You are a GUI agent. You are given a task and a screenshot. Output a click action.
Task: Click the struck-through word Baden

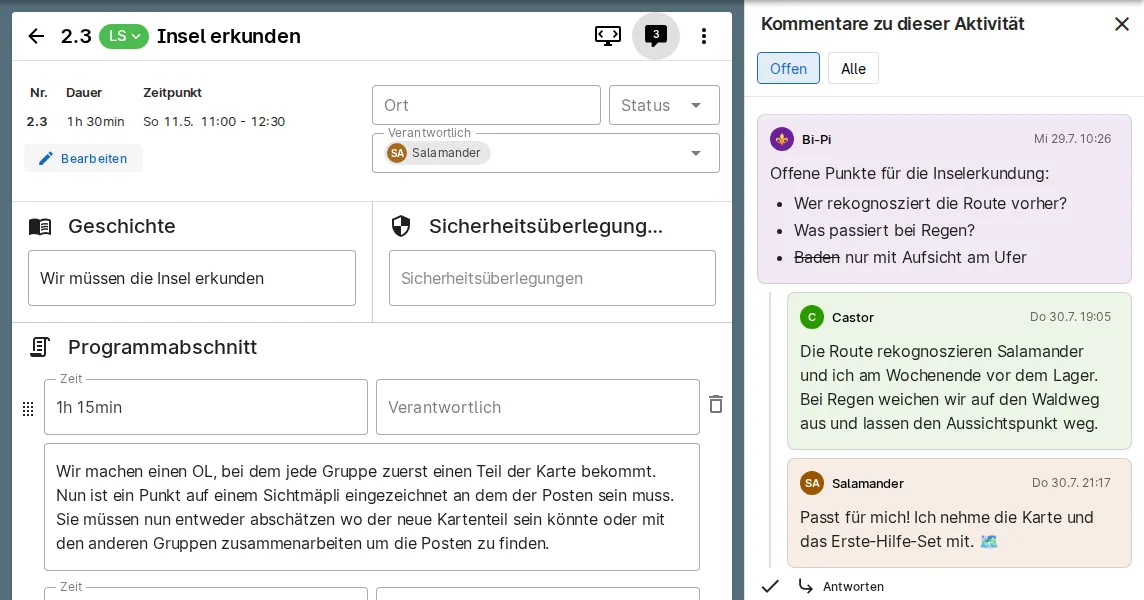pyautogui.click(x=816, y=258)
